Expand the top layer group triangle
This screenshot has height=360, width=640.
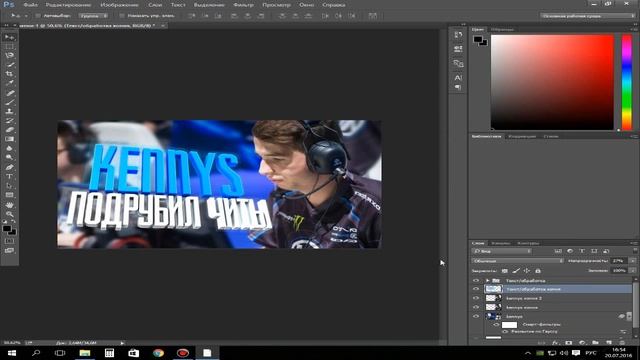pos(487,280)
